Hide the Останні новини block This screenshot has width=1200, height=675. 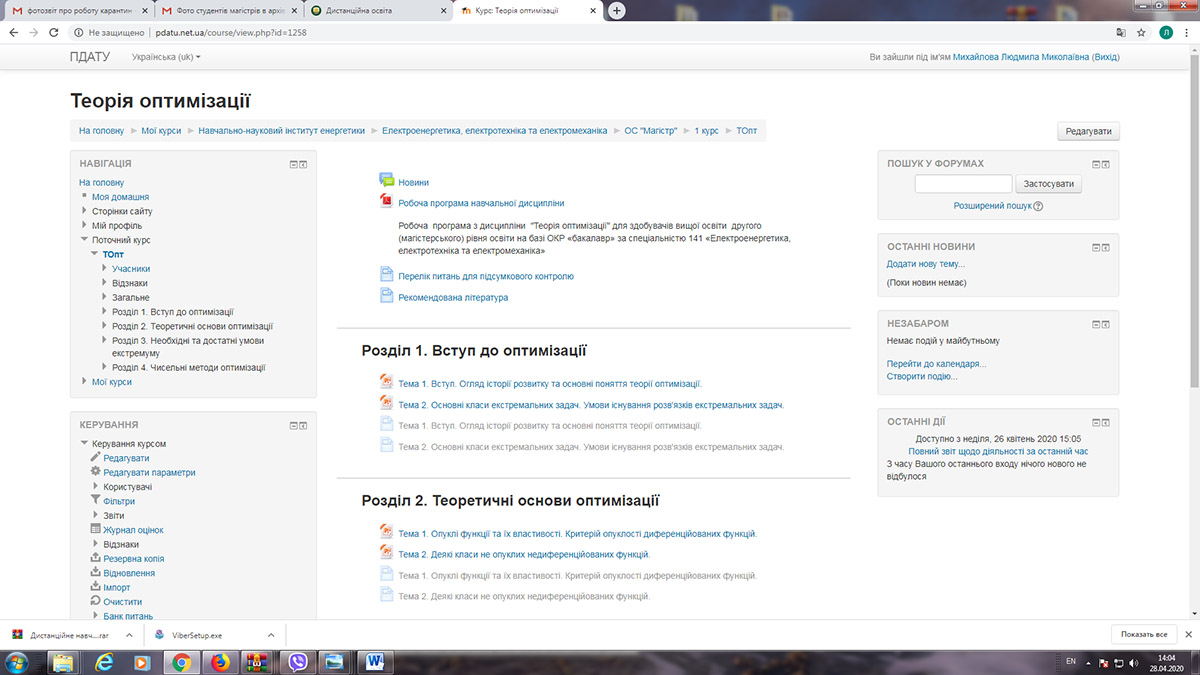click(1096, 247)
